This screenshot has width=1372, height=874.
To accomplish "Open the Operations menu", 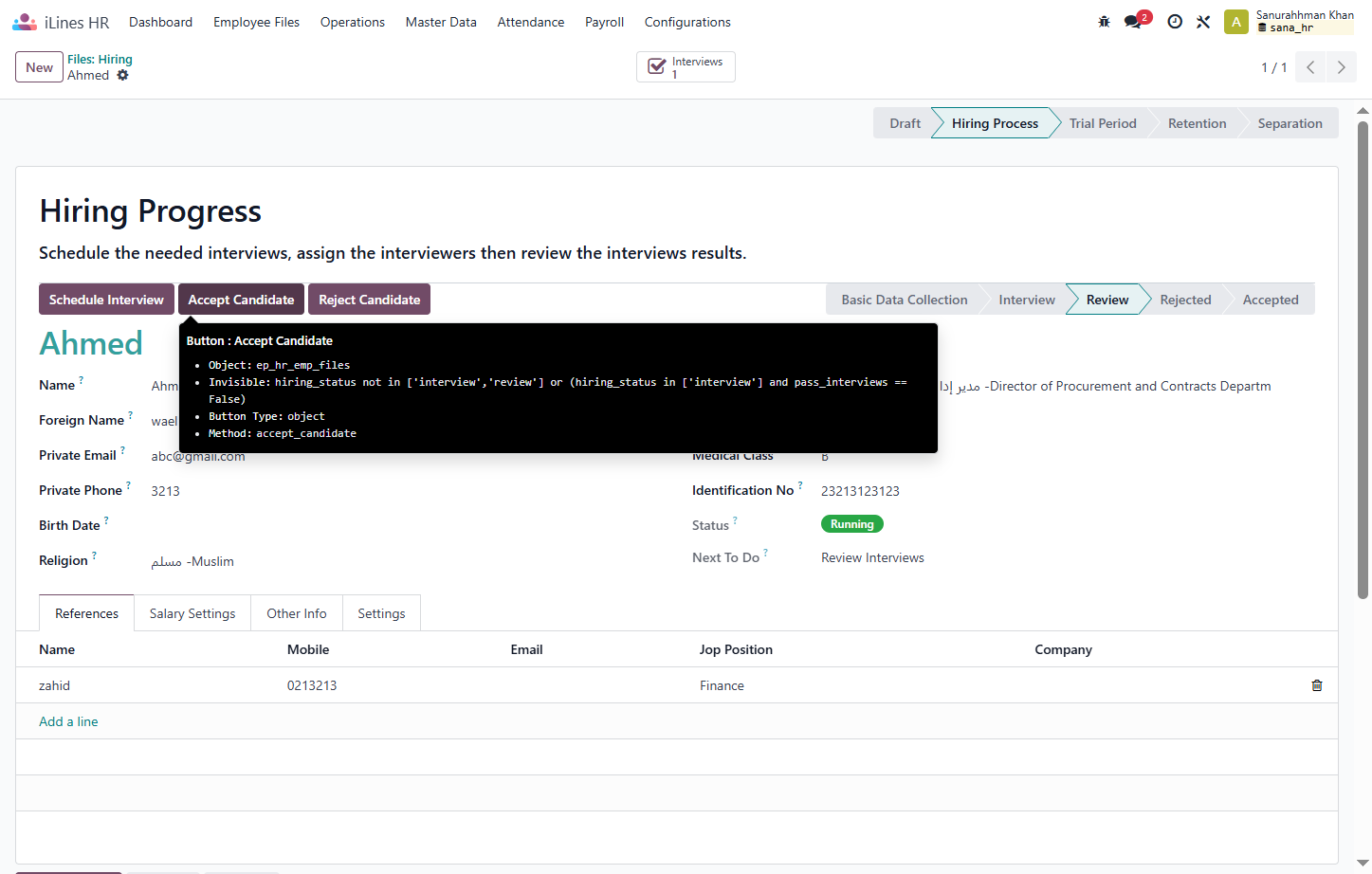I will 353,22.
